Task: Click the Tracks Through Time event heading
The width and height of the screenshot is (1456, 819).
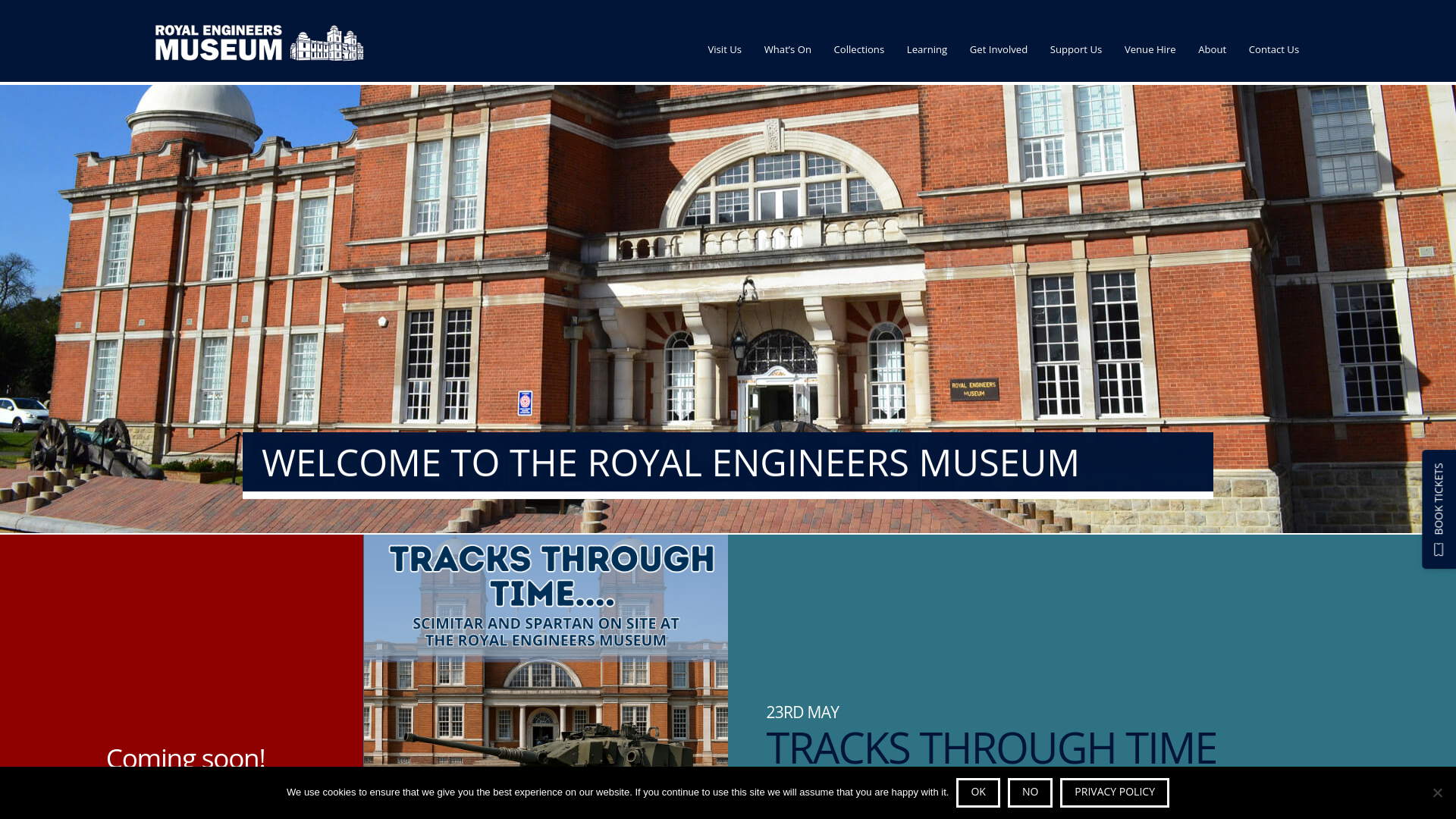Action: click(991, 748)
